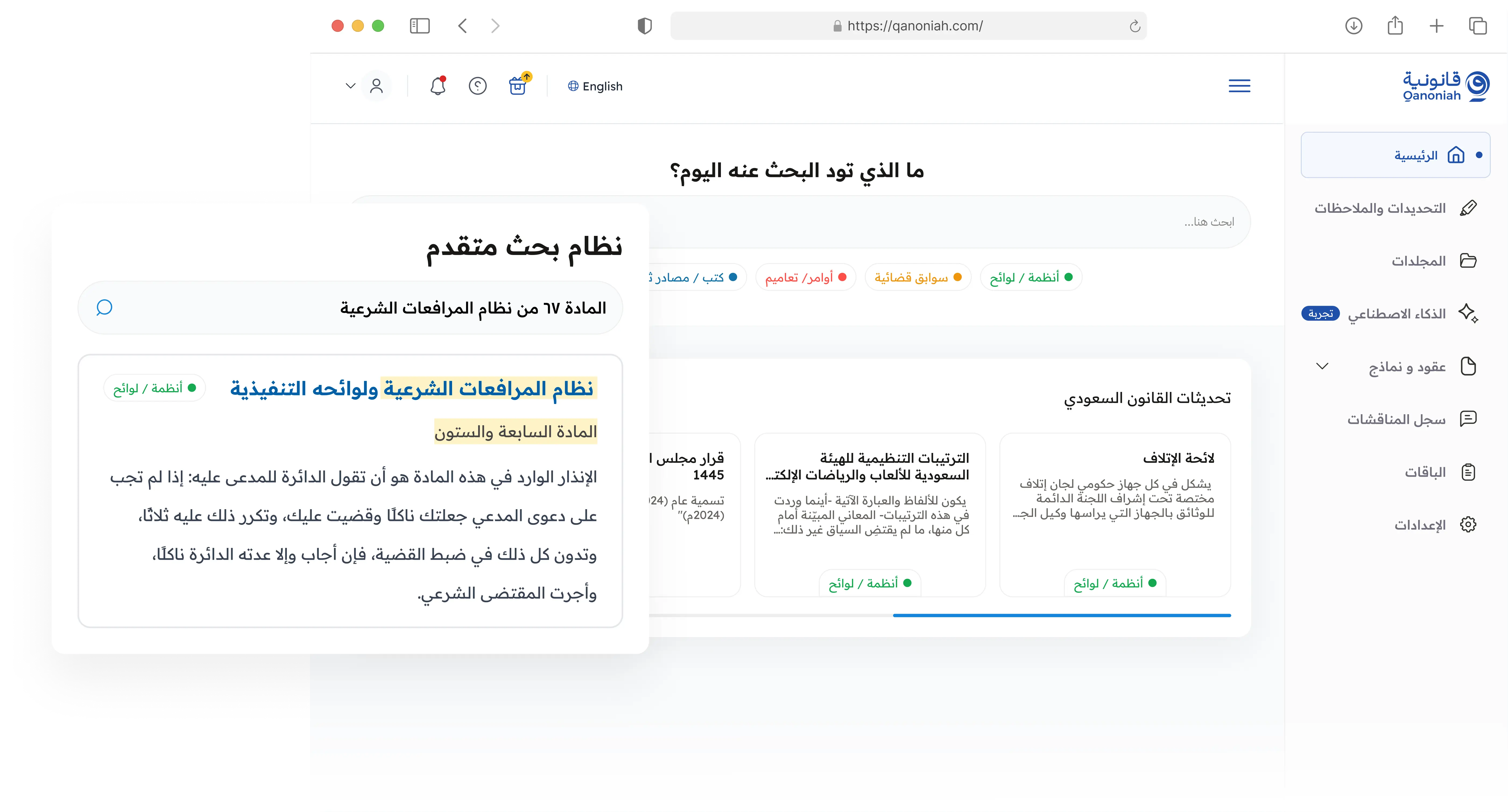The image size is (1508, 812).
Task: Expand the عقود و نماذج chevron
Action: point(1322,367)
